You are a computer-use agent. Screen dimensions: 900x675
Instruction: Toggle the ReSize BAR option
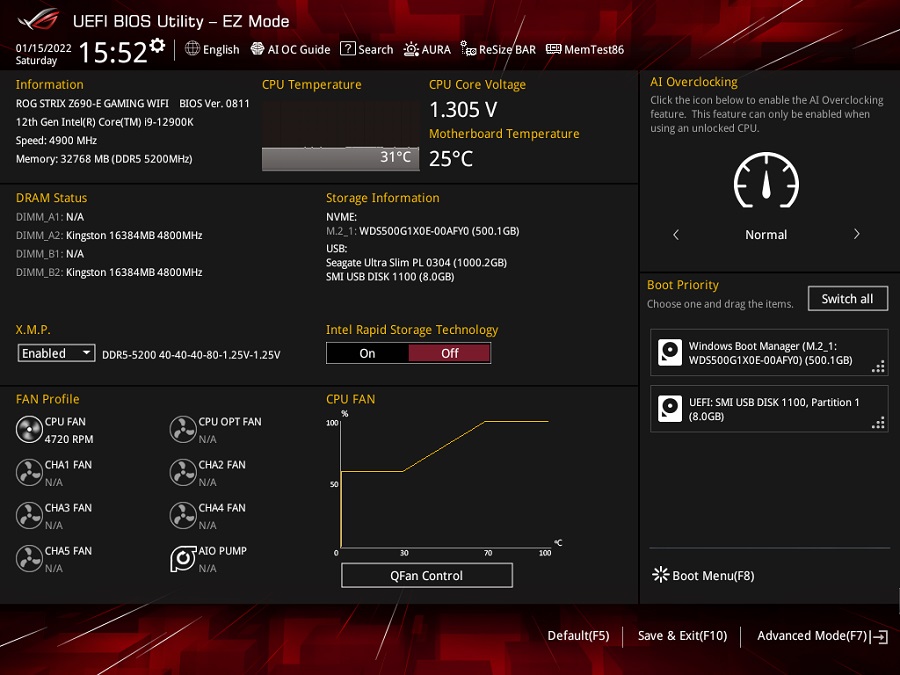[498, 49]
